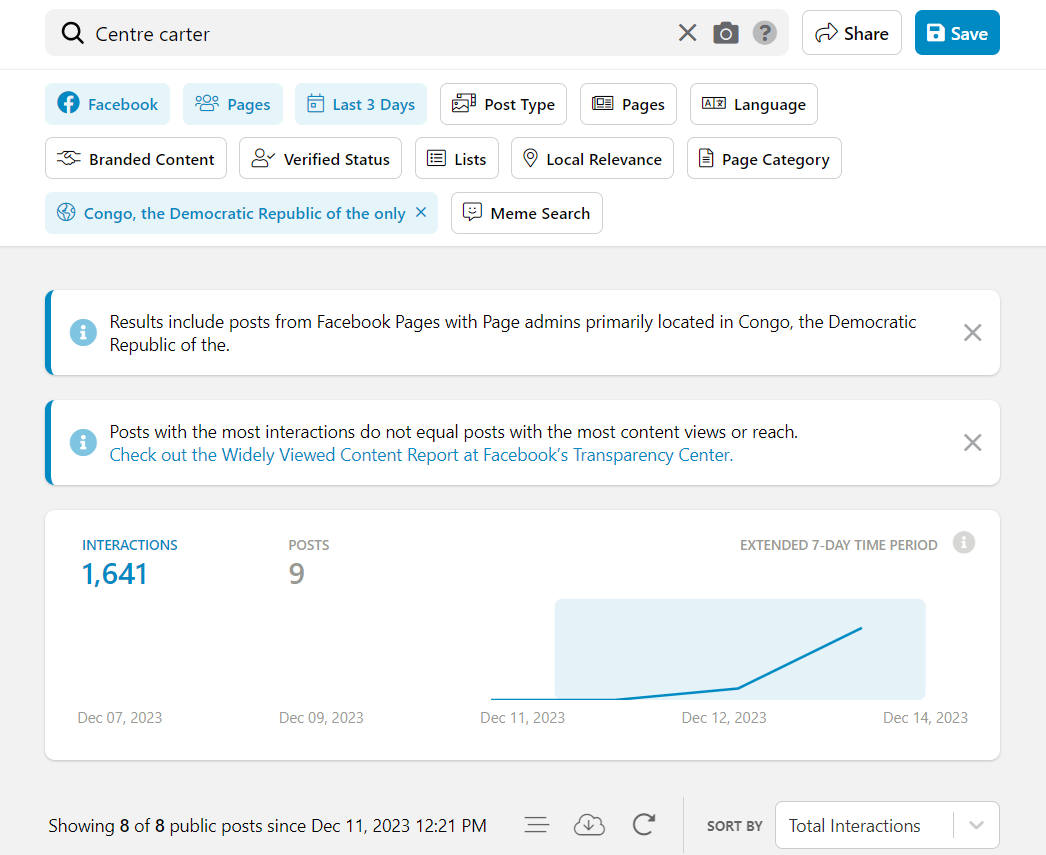The width and height of the screenshot is (1046, 855).
Task: Click the Dec 12, 2023 axis label
Action: click(724, 718)
